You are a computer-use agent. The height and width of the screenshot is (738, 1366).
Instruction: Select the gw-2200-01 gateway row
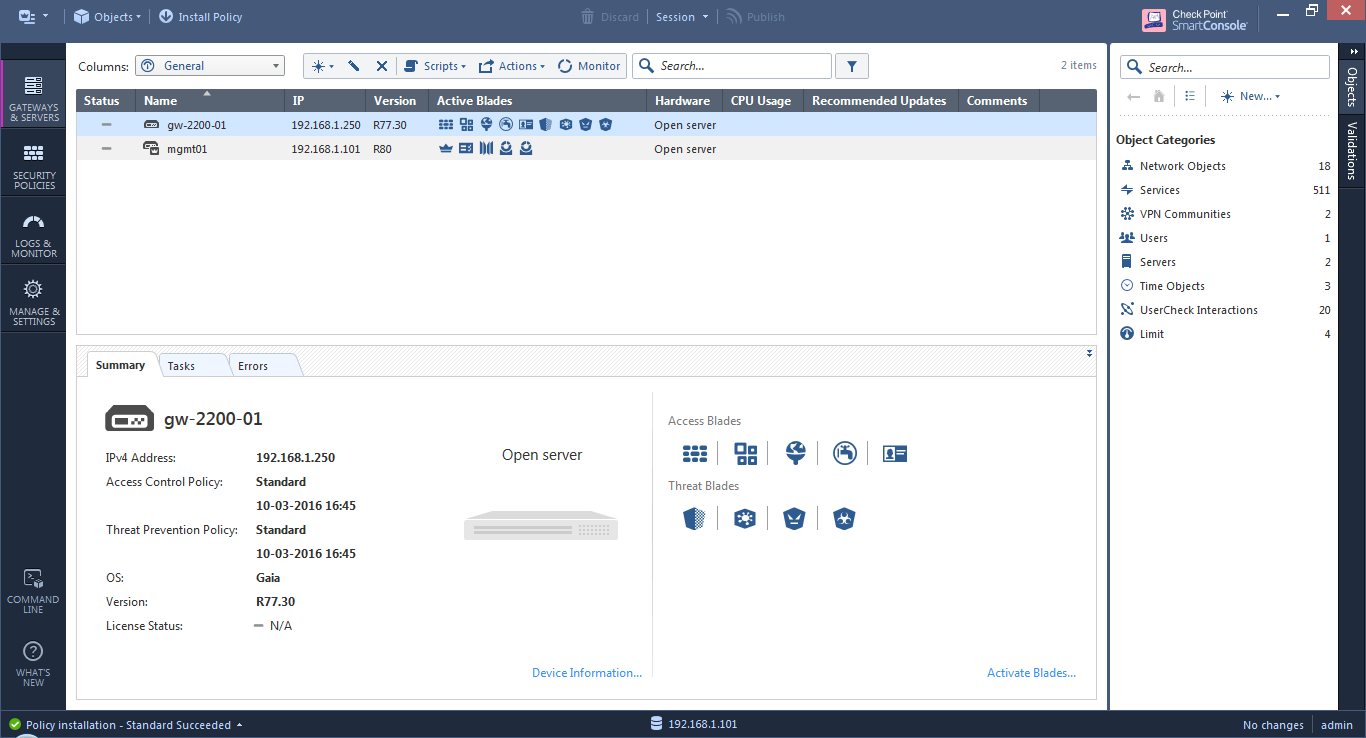pyautogui.click(x=586, y=125)
